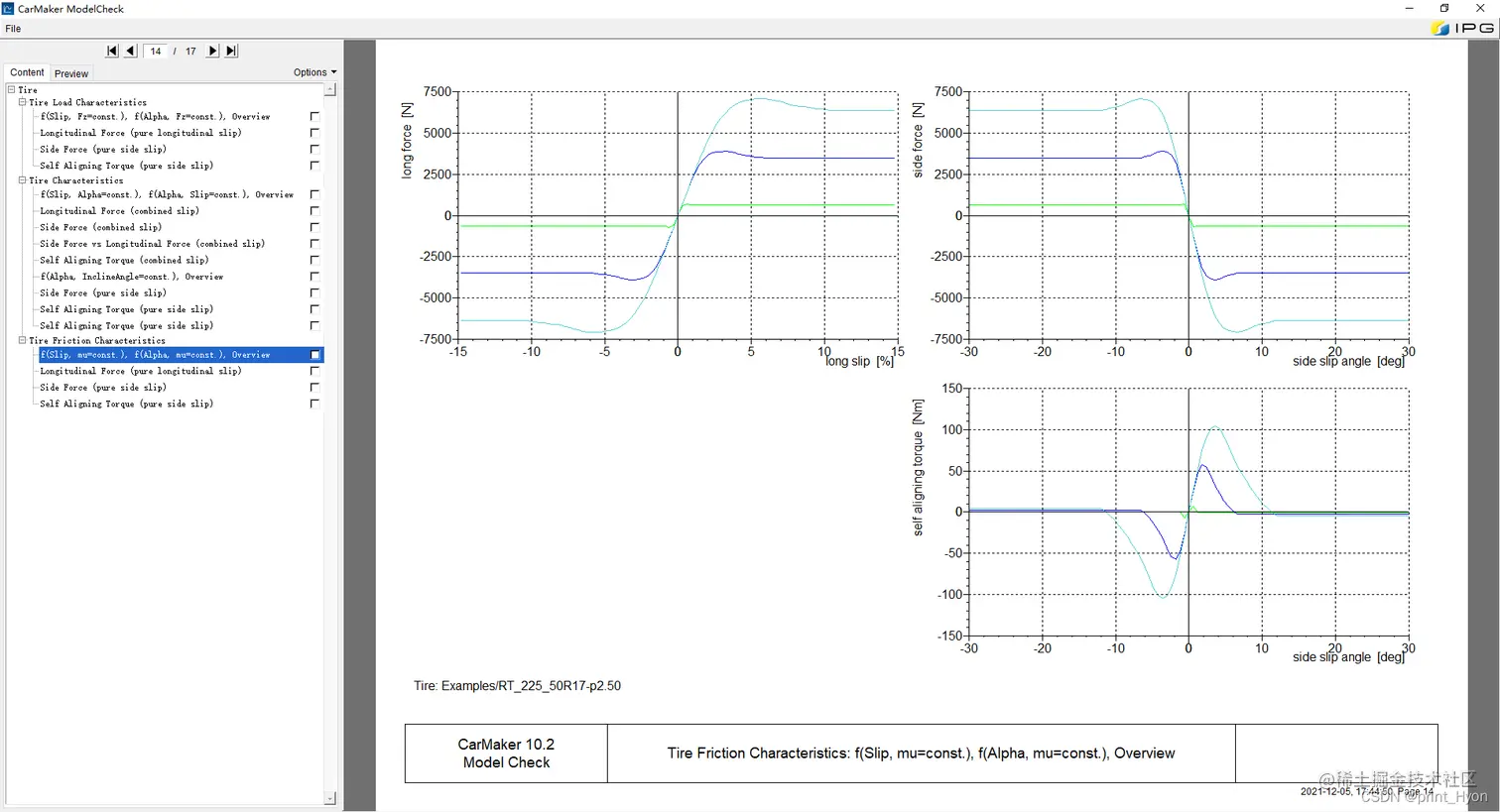Check Longitudinal Force under Tire Friction Characteristics

click(314, 371)
